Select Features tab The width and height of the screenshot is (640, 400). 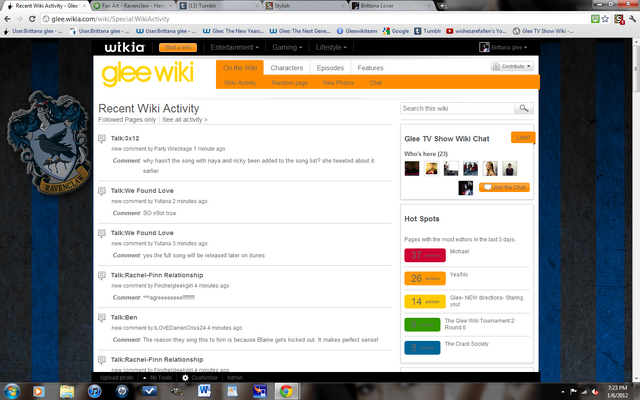tap(370, 68)
